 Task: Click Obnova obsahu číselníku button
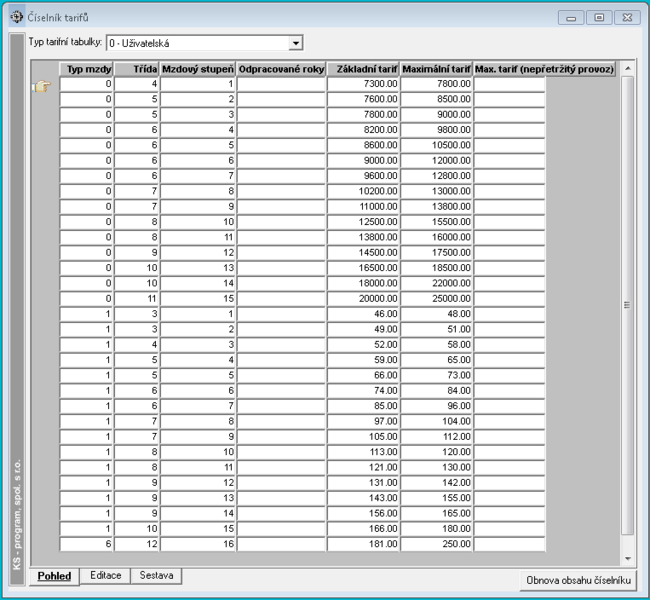coord(578,580)
